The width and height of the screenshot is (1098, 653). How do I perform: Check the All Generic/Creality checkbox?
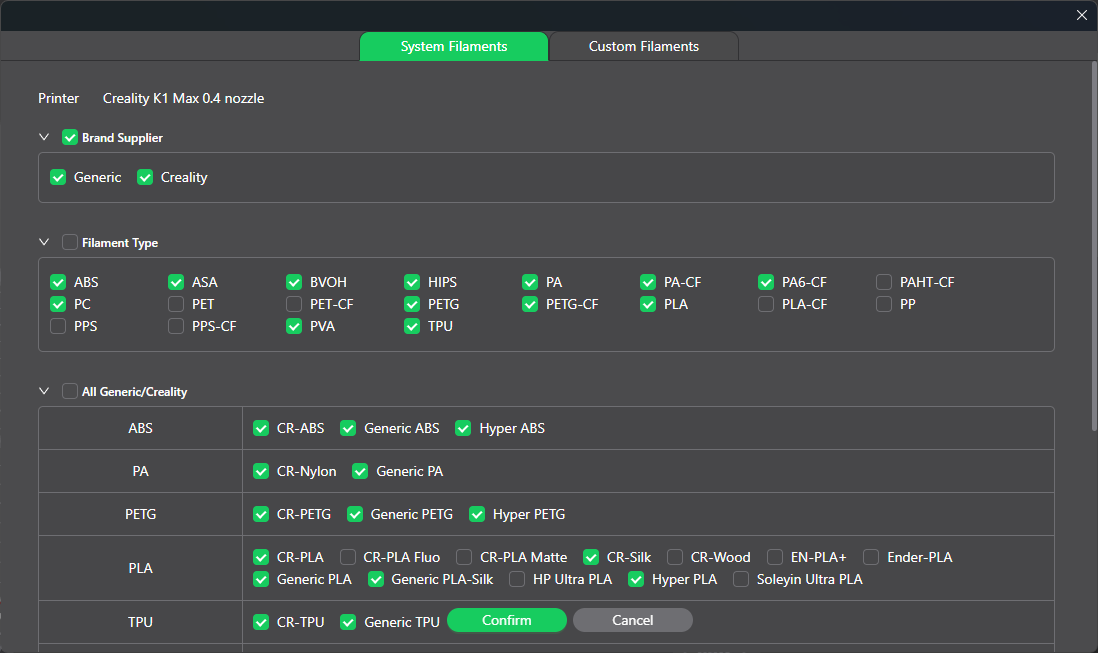click(70, 391)
